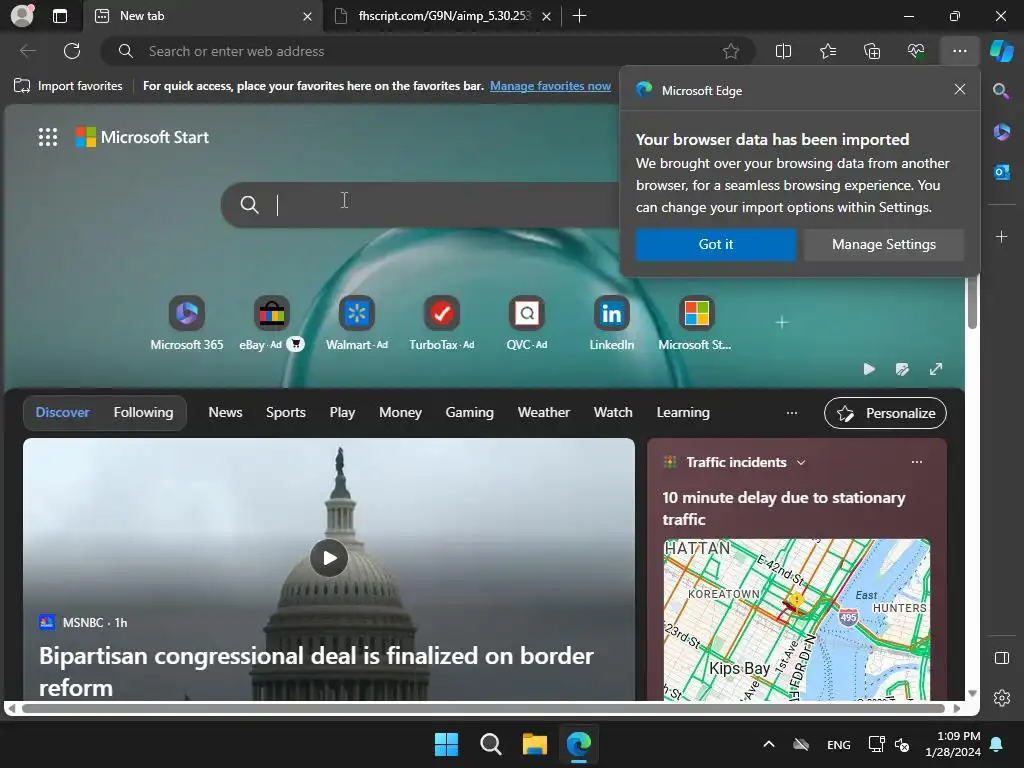This screenshot has width=1024, height=768.
Task: Open Copilot icon in toolbar
Action: tap(1001, 51)
